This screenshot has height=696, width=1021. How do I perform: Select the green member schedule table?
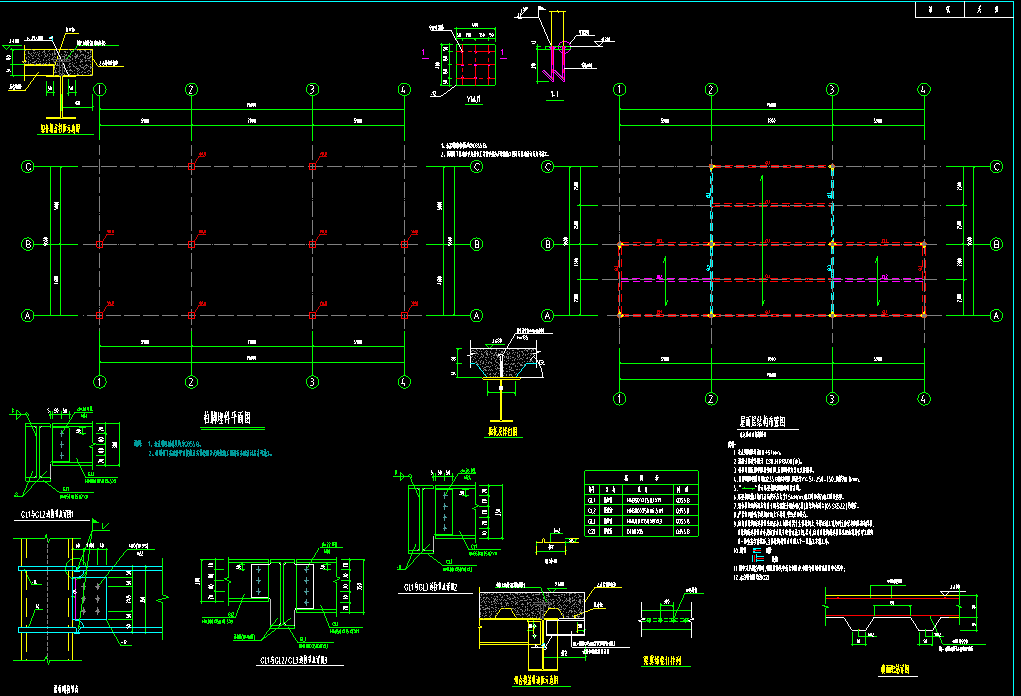[640, 505]
